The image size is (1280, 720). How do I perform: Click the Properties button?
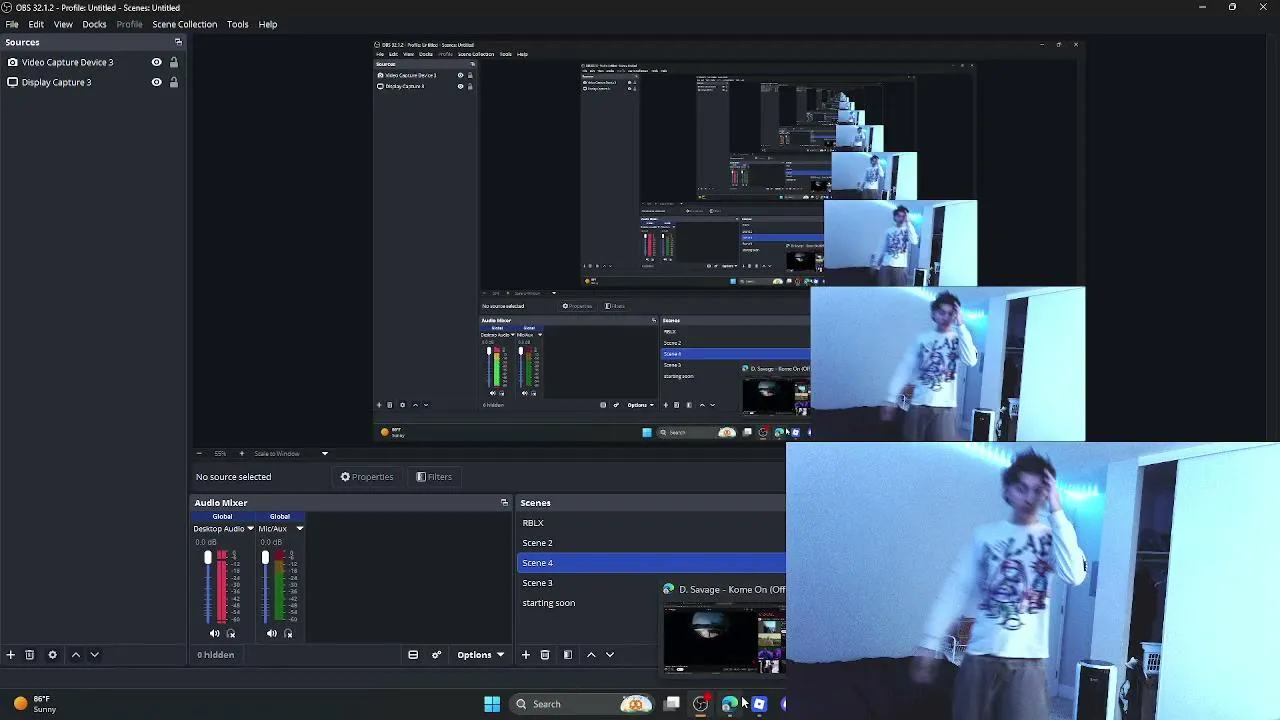click(x=367, y=477)
